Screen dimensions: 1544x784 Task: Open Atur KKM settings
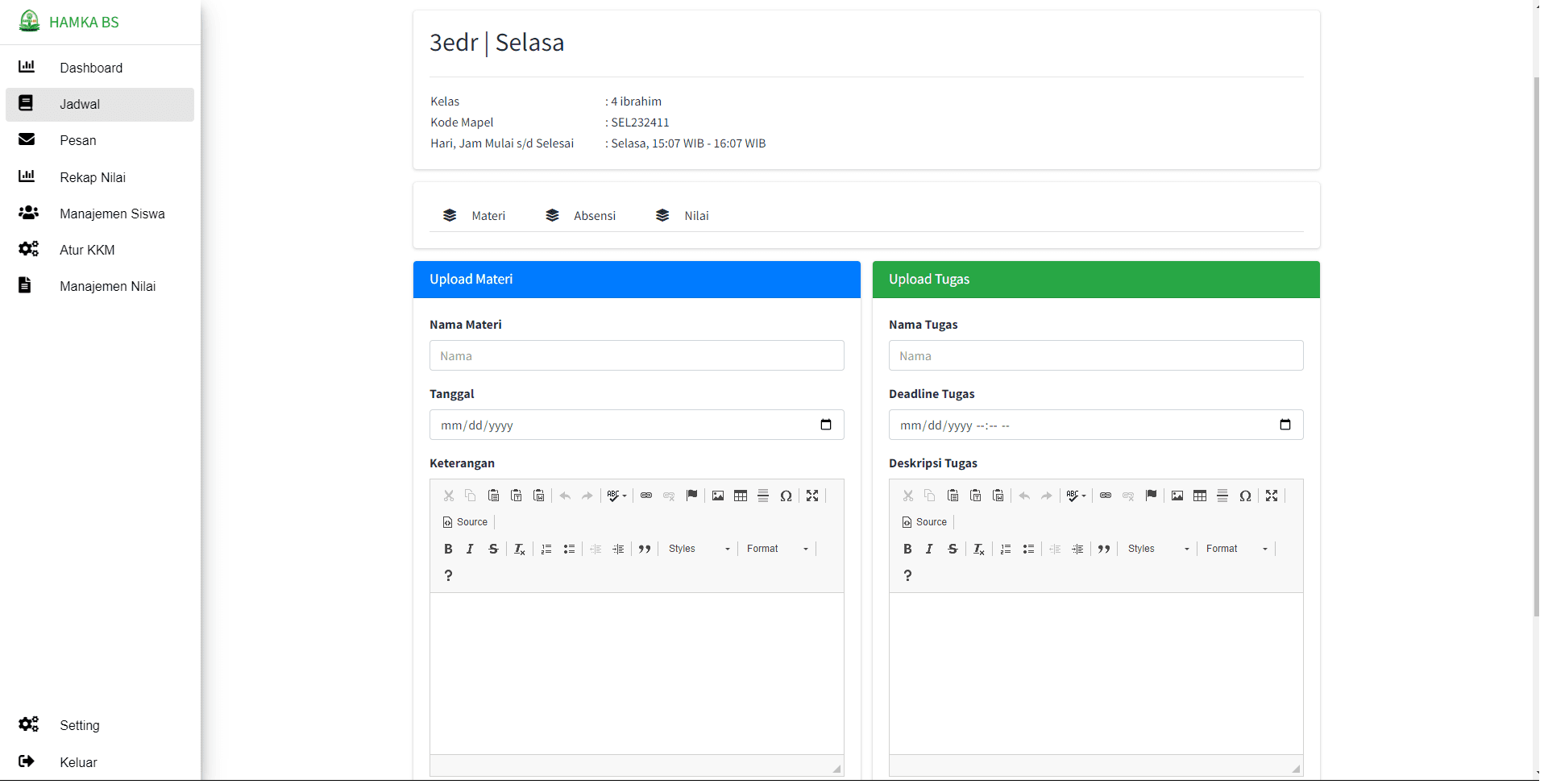[x=100, y=250]
